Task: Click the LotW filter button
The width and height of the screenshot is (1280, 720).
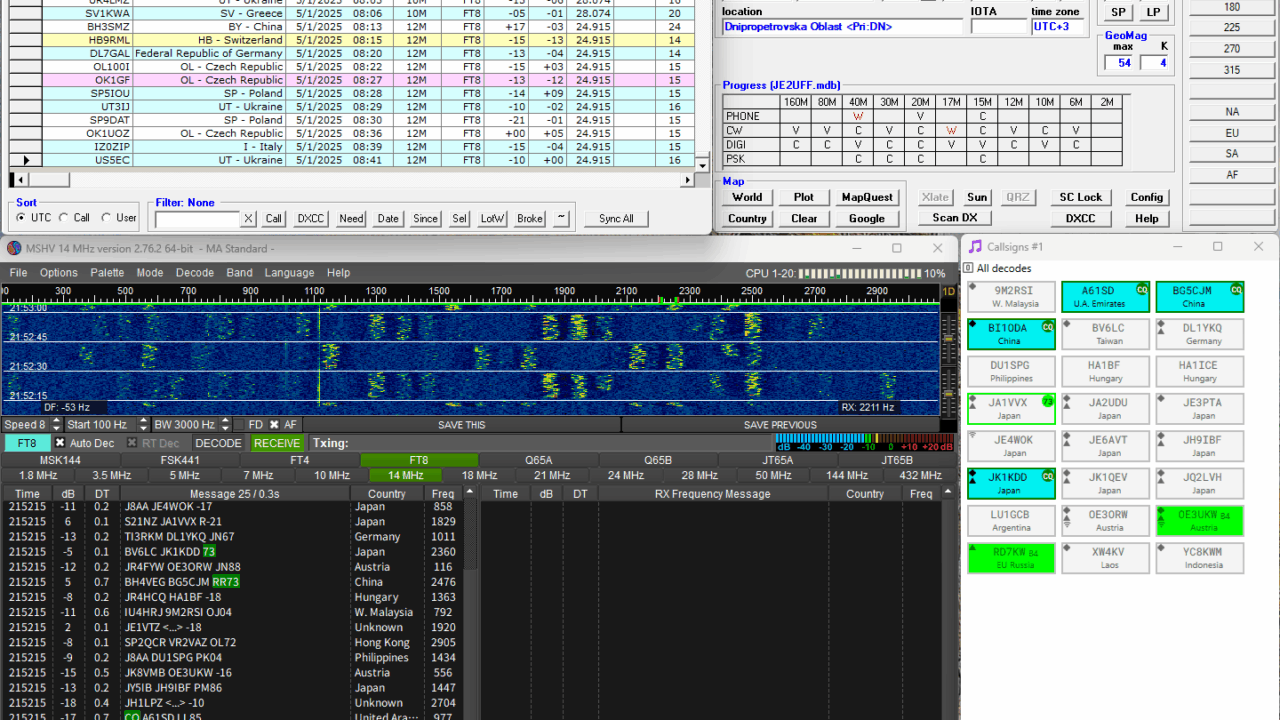Action: [x=492, y=218]
